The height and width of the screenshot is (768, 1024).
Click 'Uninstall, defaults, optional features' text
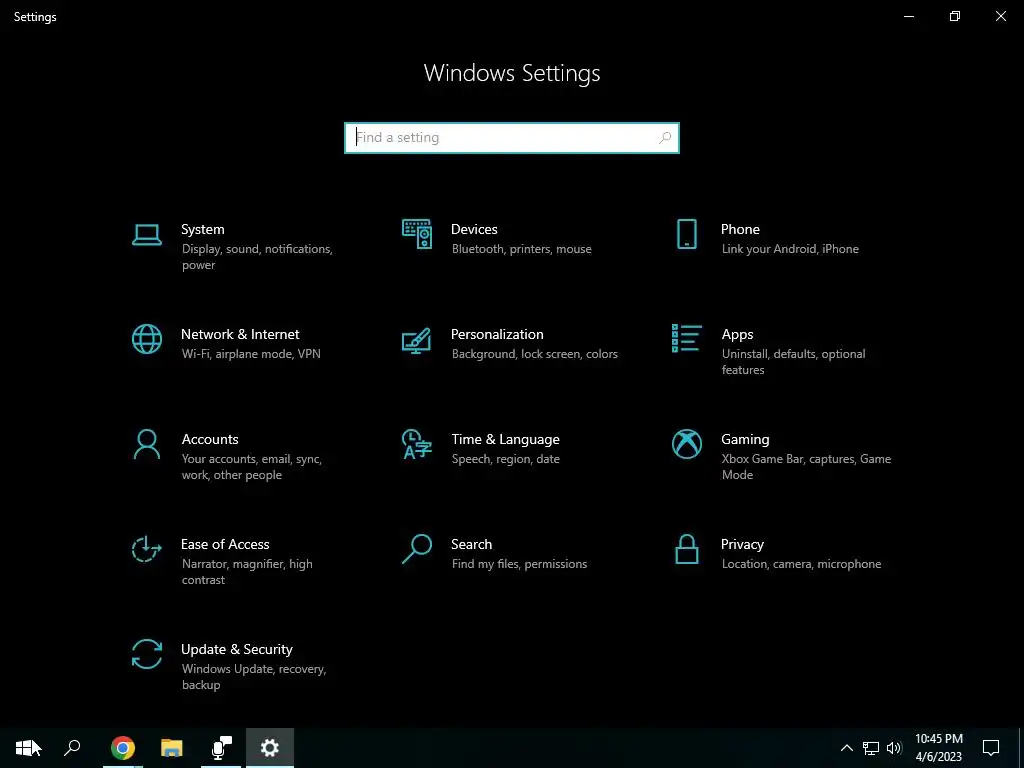pos(793,362)
